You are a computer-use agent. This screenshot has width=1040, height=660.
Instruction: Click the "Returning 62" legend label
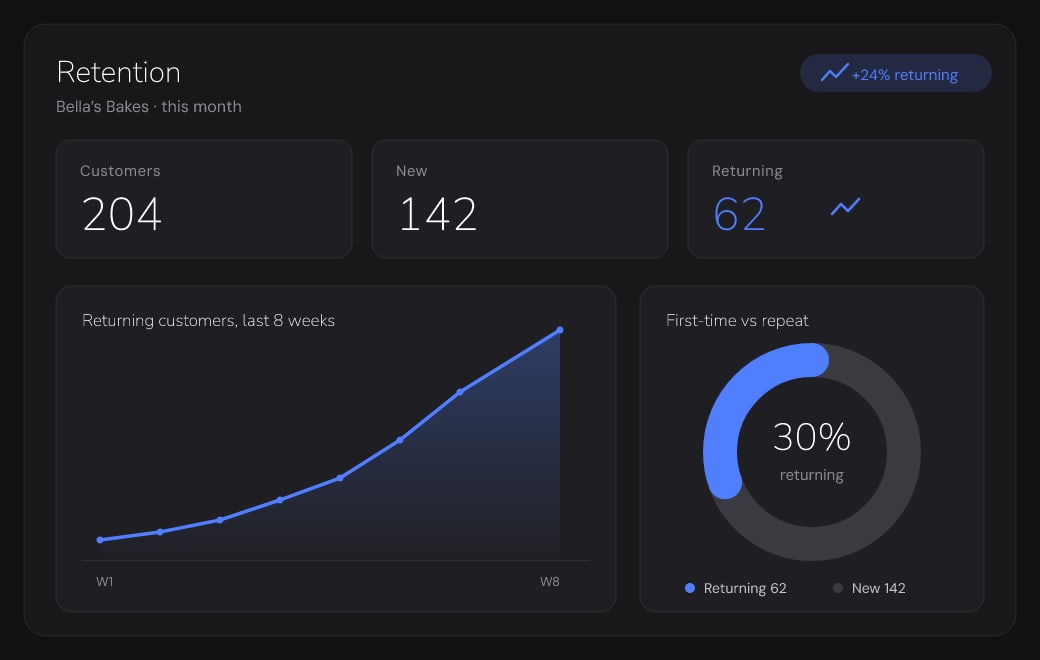pos(745,588)
